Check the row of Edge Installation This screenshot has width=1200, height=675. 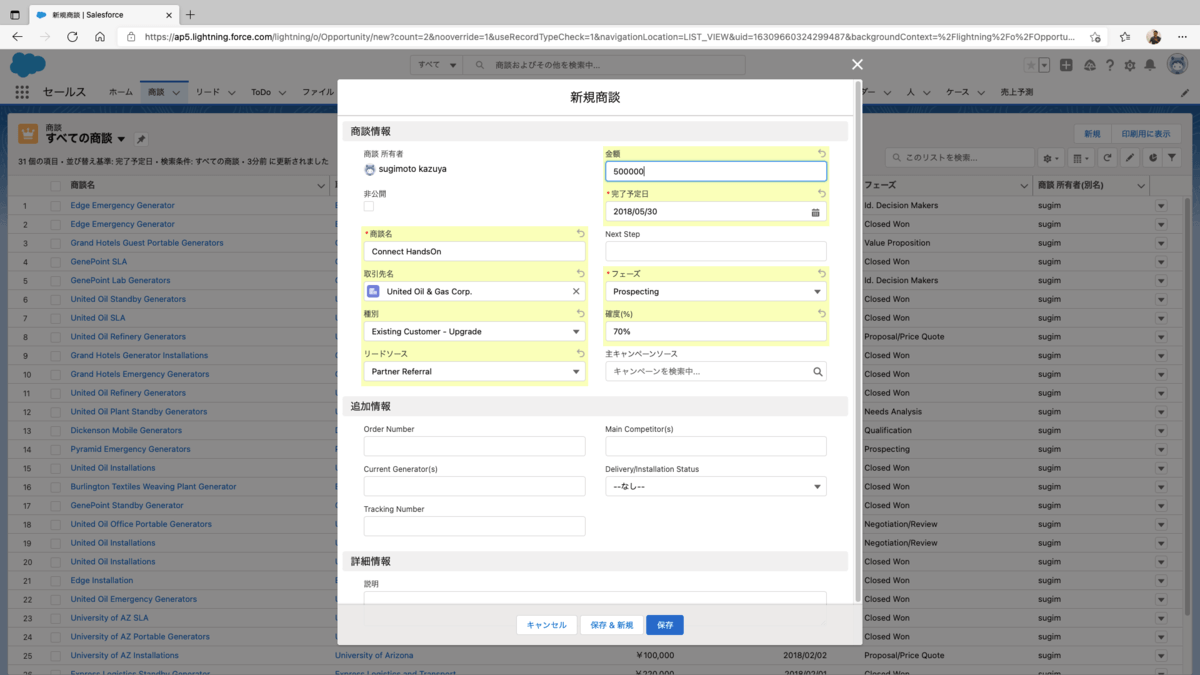[x=56, y=580]
